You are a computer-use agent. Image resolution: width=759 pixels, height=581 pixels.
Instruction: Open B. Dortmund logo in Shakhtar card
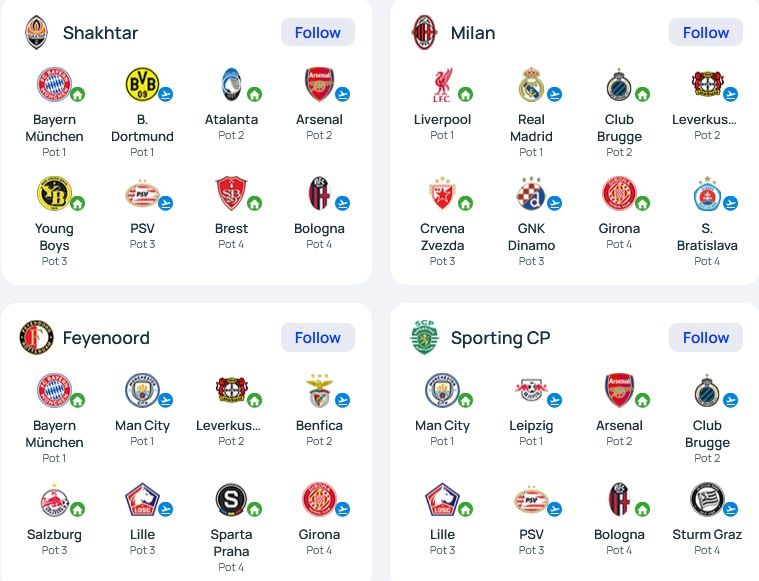142,84
